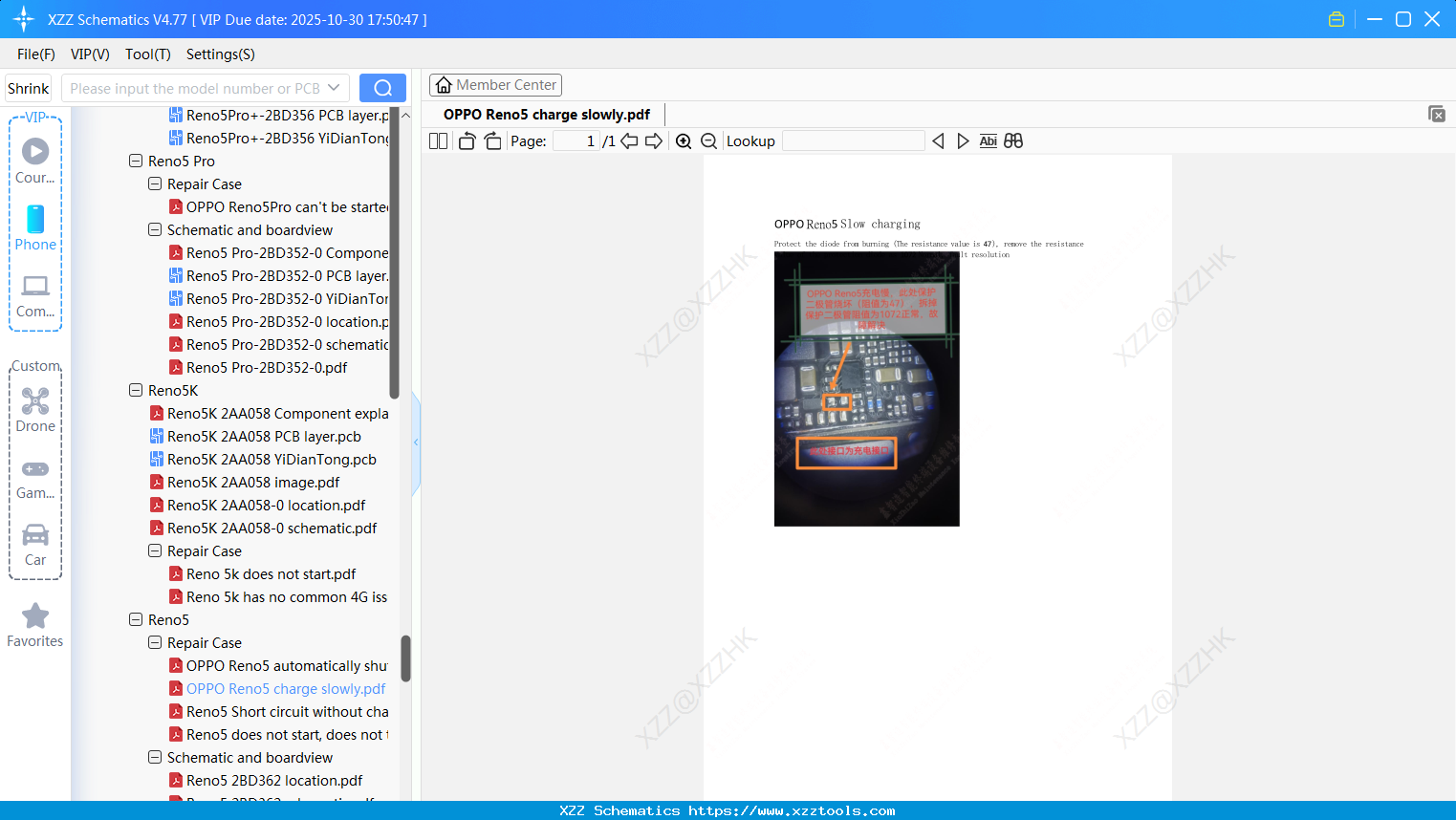
Task: Collapse the Reno5K tree node
Action: (x=136, y=390)
